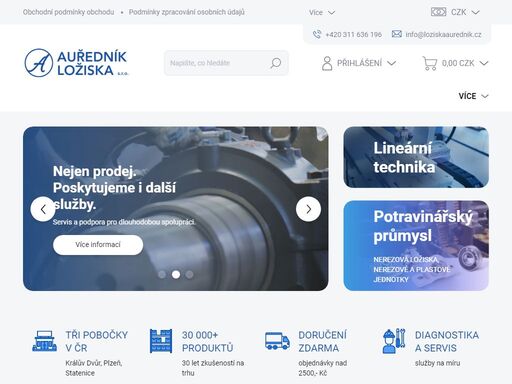This screenshot has height=384, width=512.
Task: Open Obchodní podmínky obchodu link
Action: click(68, 12)
